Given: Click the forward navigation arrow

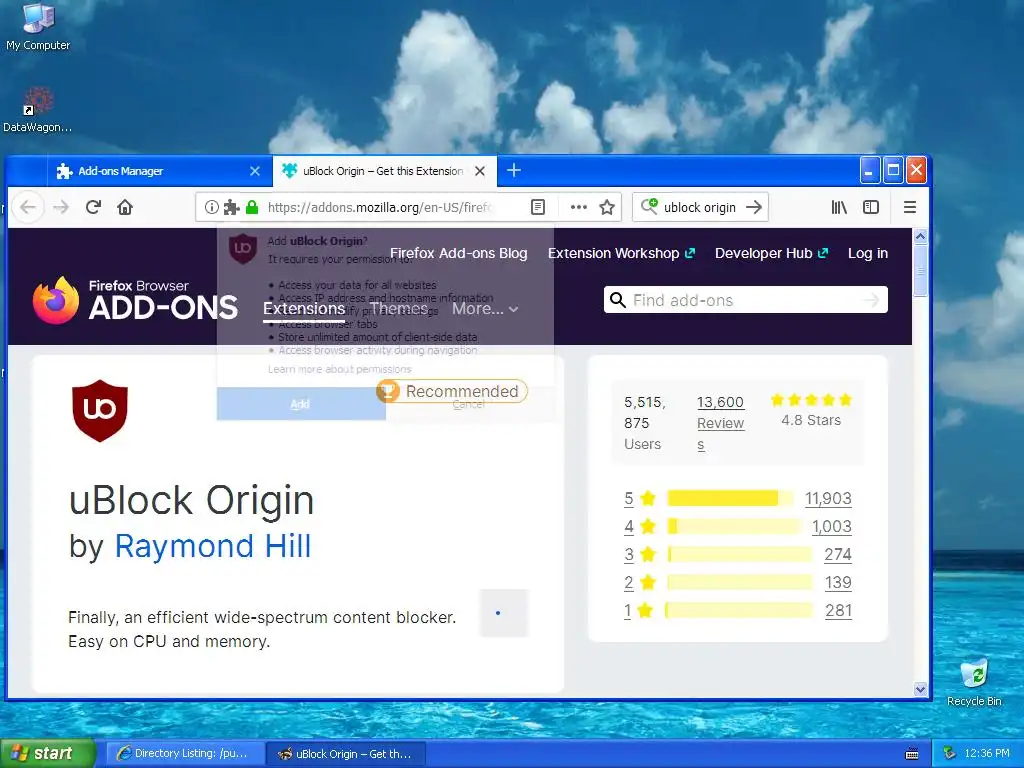Looking at the screenshot, I should (x=61, y=208).
